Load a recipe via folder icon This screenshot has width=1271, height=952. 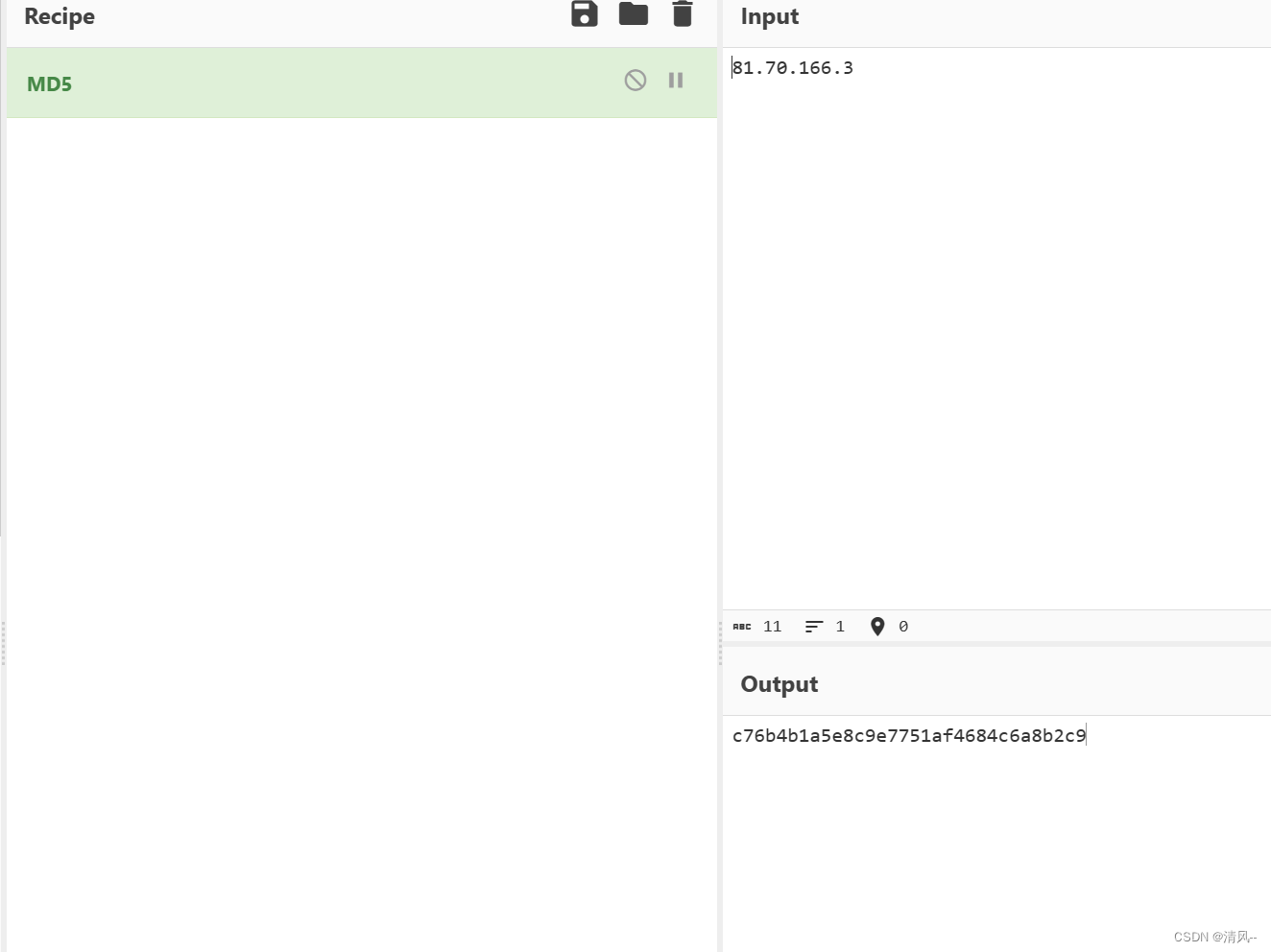click(634, 13)
